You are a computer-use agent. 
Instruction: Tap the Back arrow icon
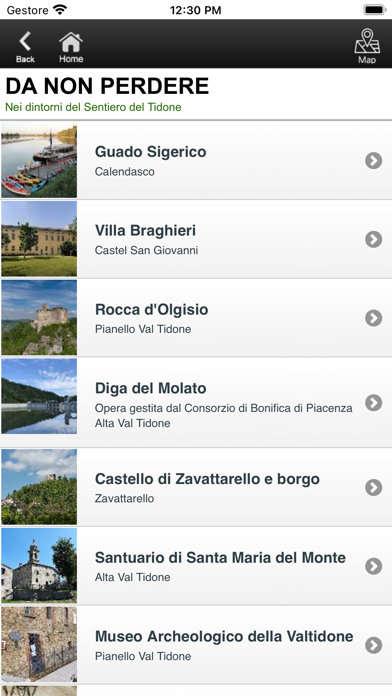pyautogui.click(x=25, y=41)
